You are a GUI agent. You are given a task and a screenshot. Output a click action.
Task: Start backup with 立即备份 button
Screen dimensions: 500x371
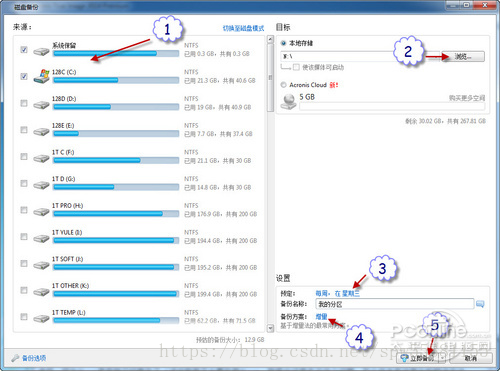coord(418,358)
